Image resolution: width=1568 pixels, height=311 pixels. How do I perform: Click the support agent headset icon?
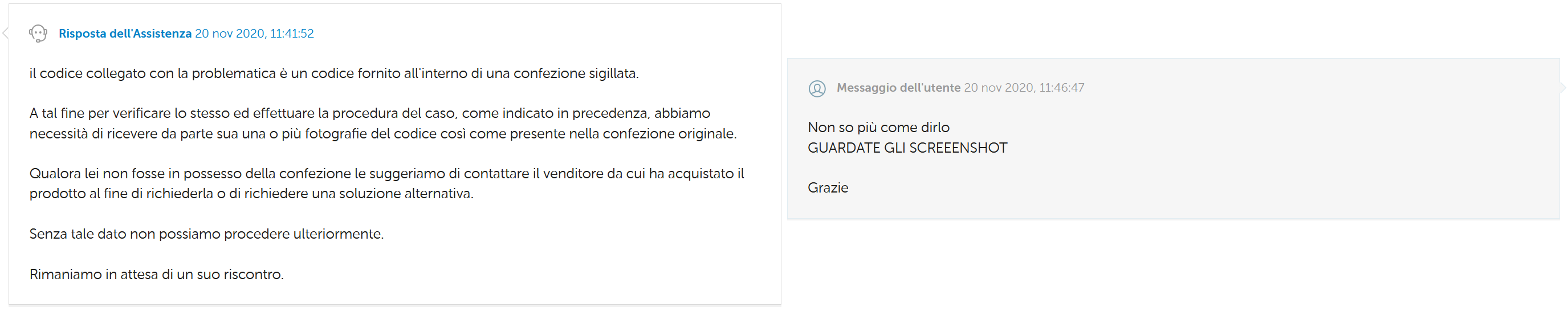pos(38,34)
